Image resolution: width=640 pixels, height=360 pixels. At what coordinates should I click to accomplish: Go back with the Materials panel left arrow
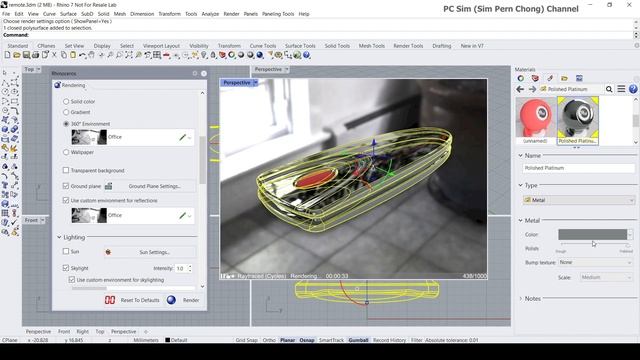click(x=520, y=89)
